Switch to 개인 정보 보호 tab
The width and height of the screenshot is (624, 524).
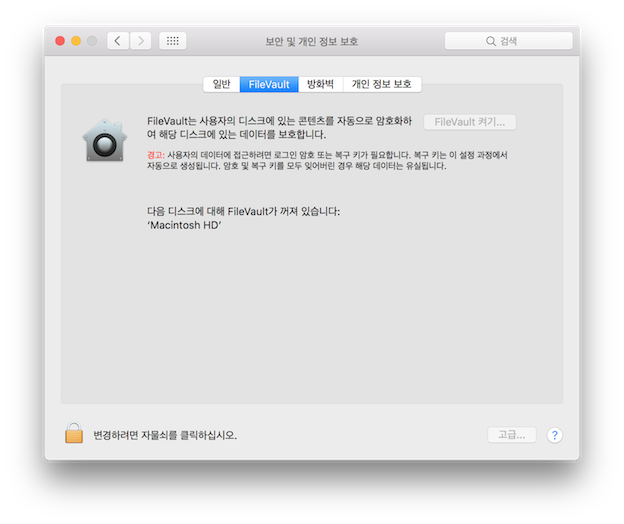(382, 84)
